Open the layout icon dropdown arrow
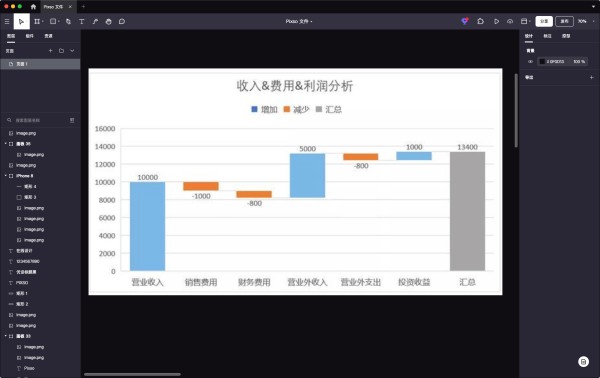Viewport: 600px width, 378px height. point(530,21)
